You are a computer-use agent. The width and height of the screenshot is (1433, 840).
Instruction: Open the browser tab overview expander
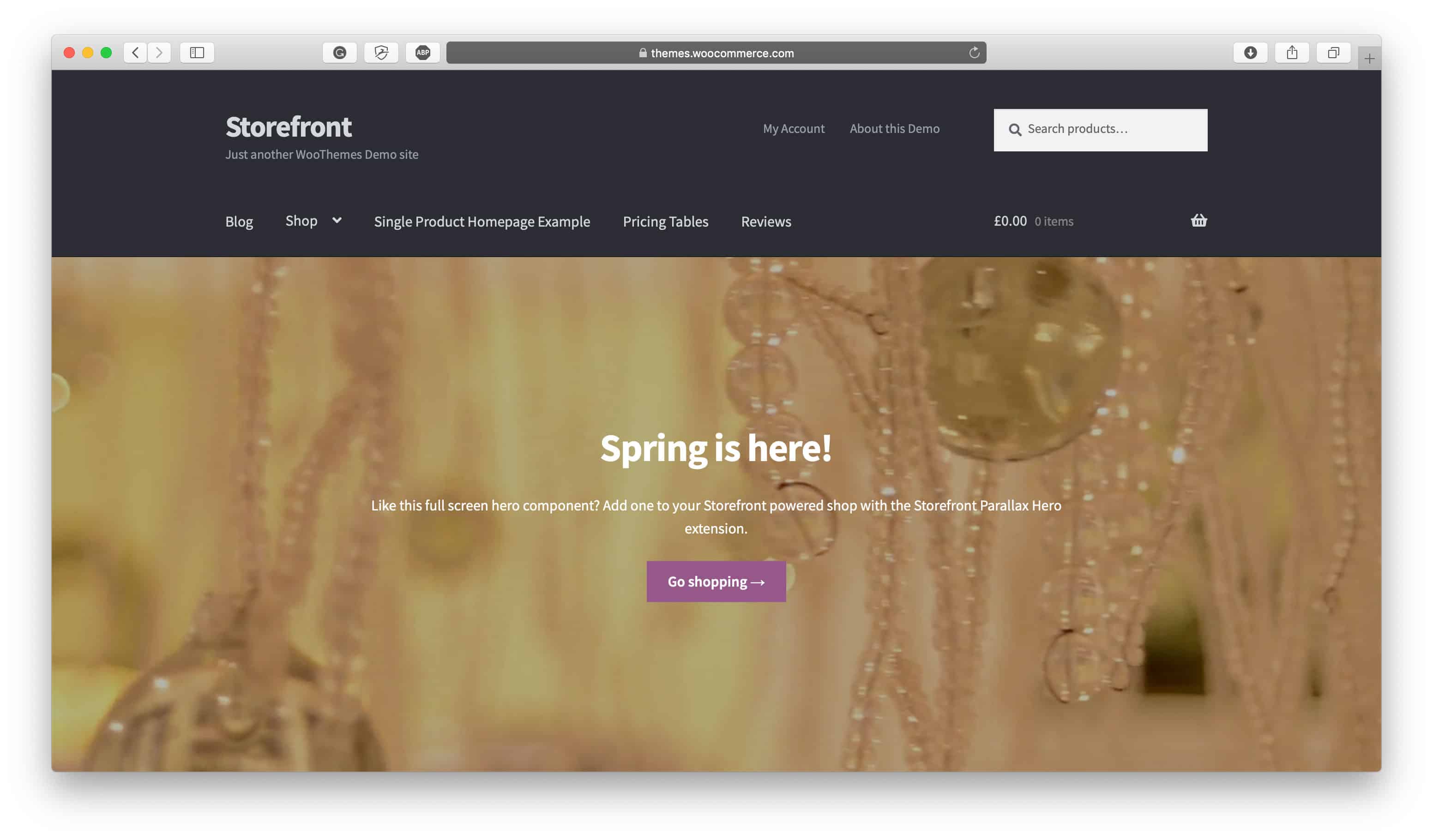pyautogui.click(x=1334, y=52)
